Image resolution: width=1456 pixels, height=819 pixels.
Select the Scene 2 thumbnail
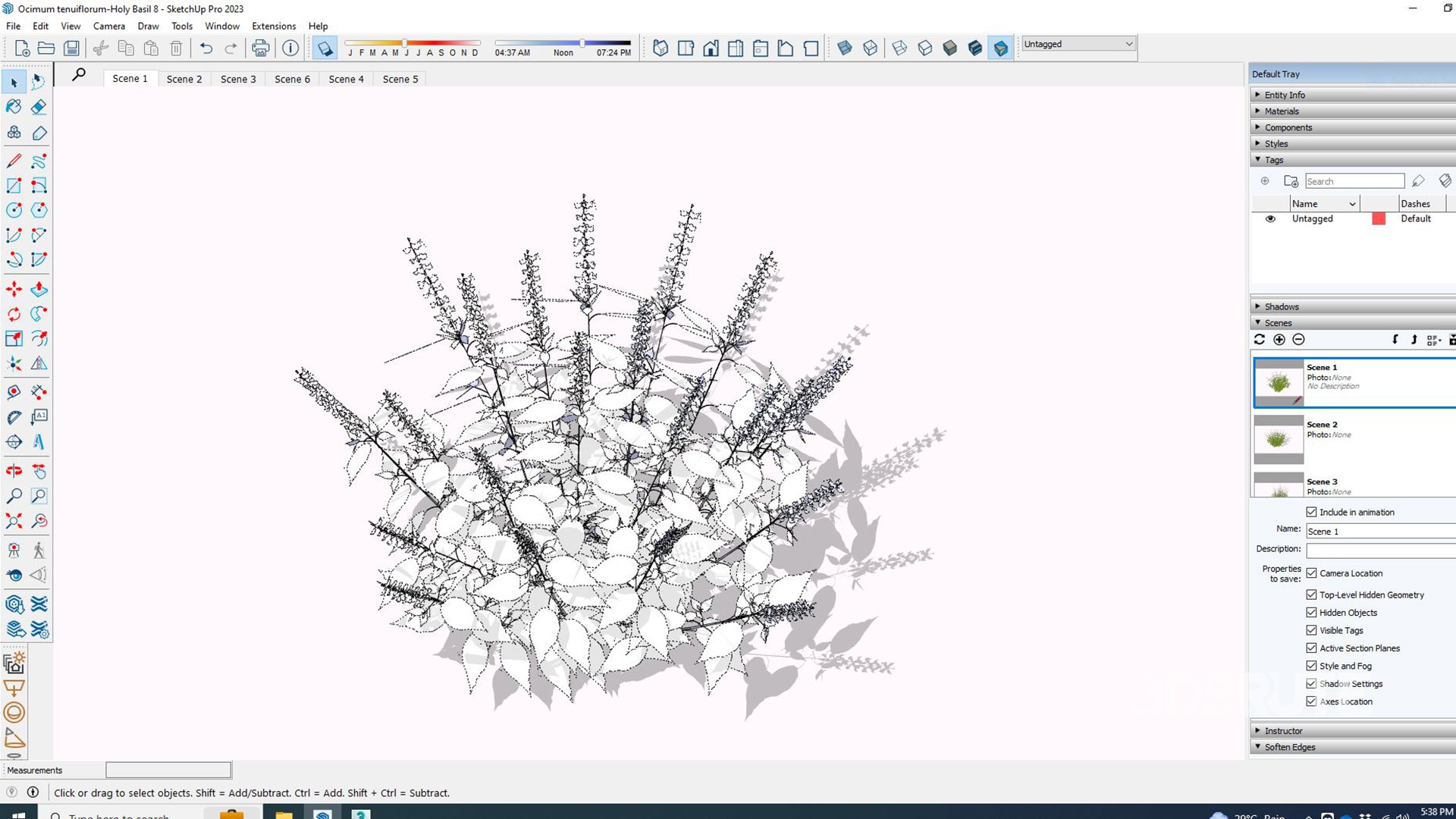(x=1279, y=439)
